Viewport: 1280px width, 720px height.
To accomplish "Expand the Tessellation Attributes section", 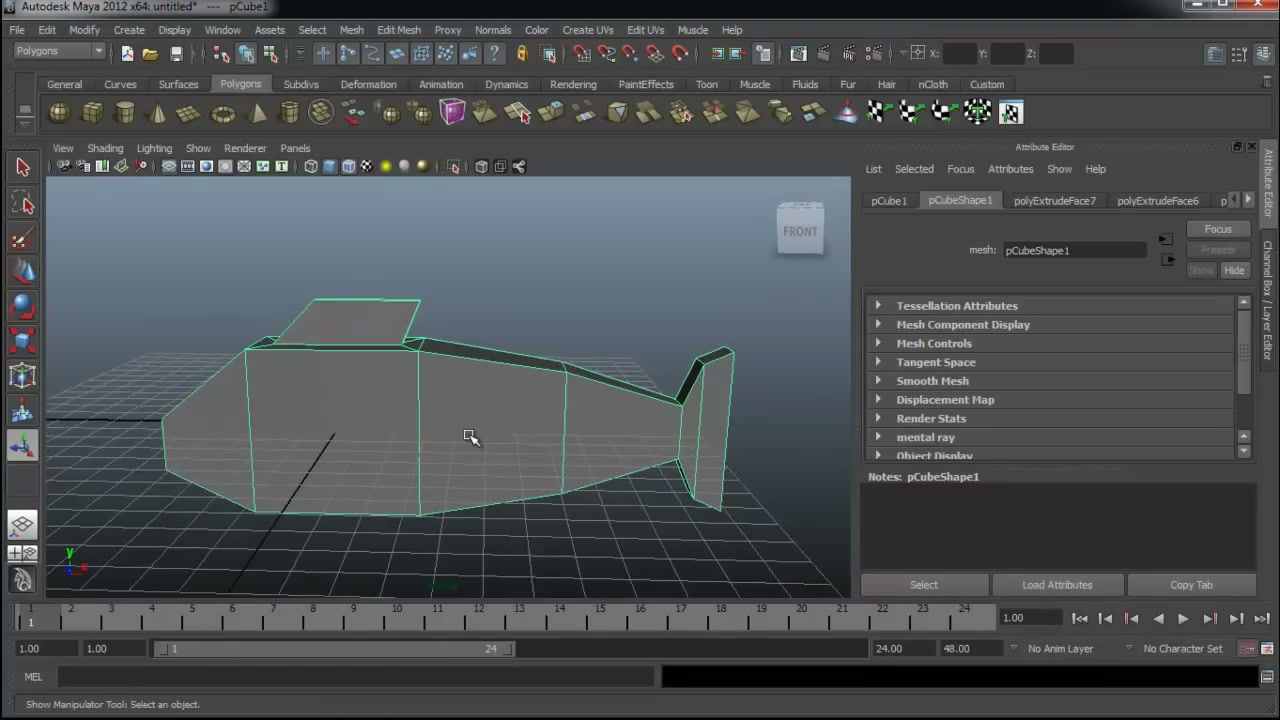I will tap(1049, 306).
